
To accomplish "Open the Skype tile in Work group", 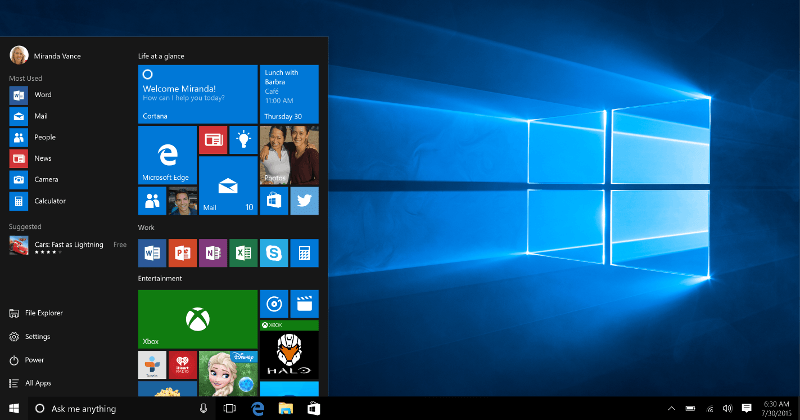I will click(273, 253).
